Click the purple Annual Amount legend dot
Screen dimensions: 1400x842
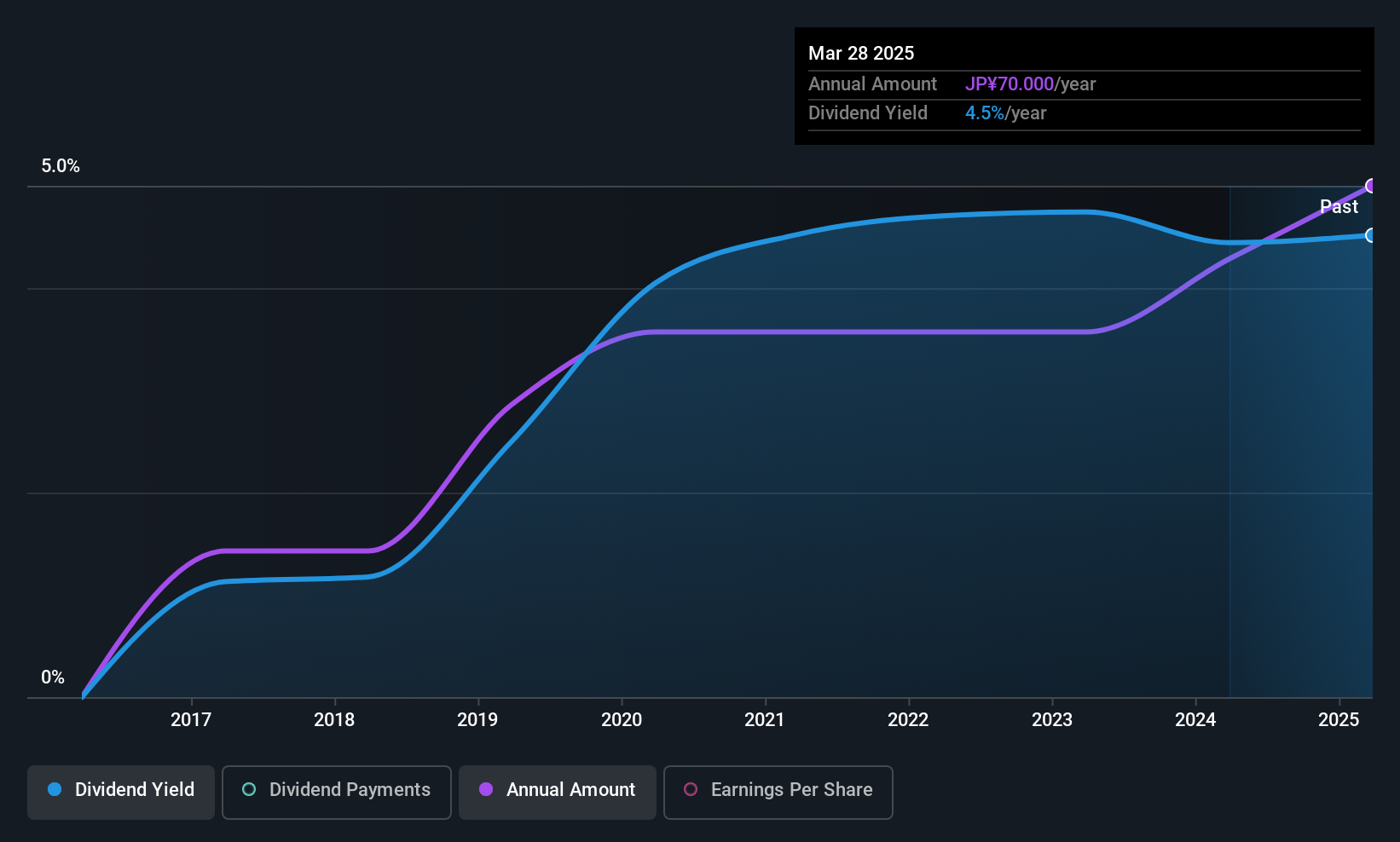[485, 790]
